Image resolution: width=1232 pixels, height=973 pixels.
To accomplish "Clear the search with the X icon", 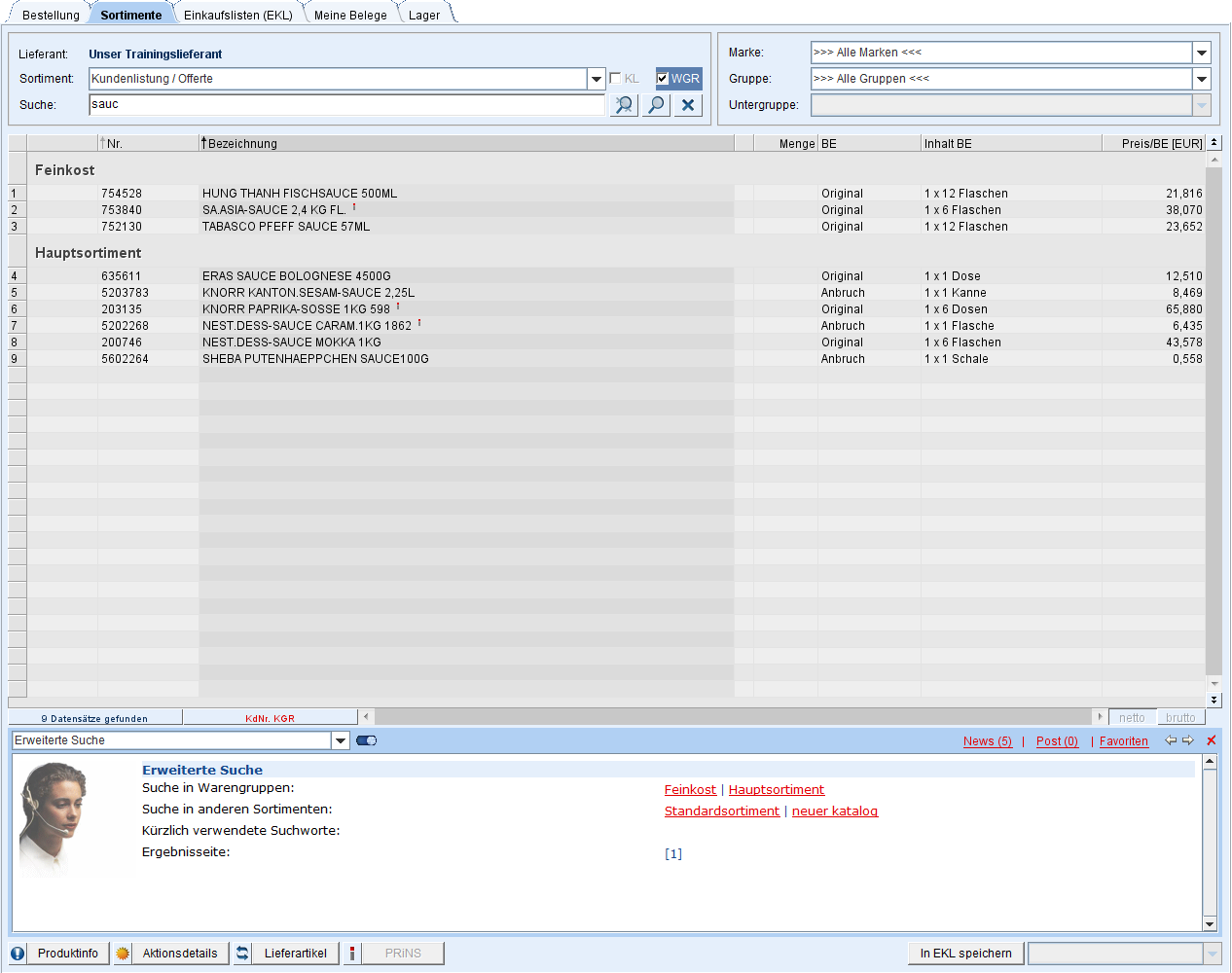I will coord(688,105).
